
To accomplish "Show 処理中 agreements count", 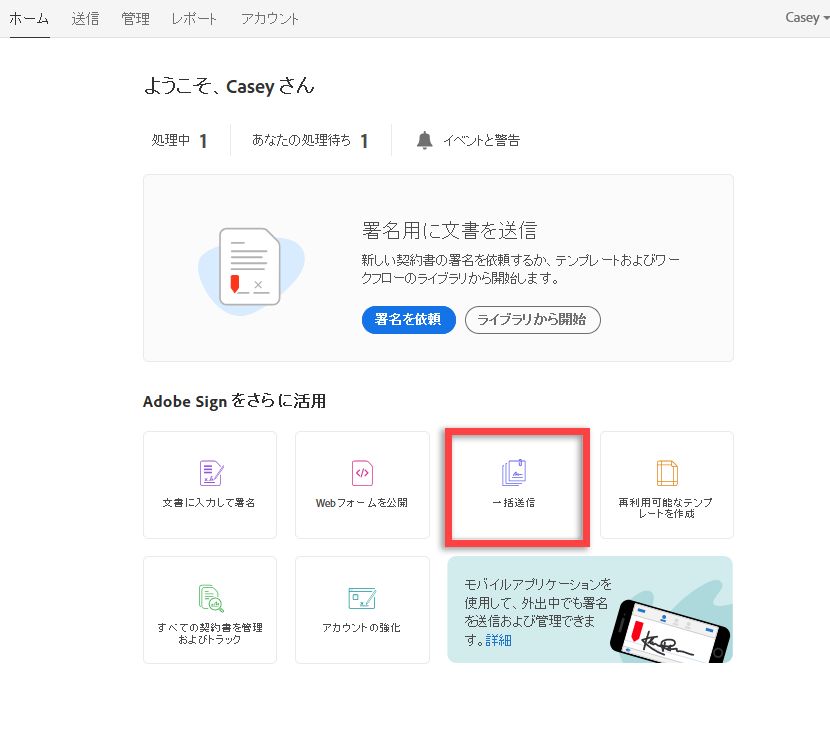I will click(x=179, y=140).
